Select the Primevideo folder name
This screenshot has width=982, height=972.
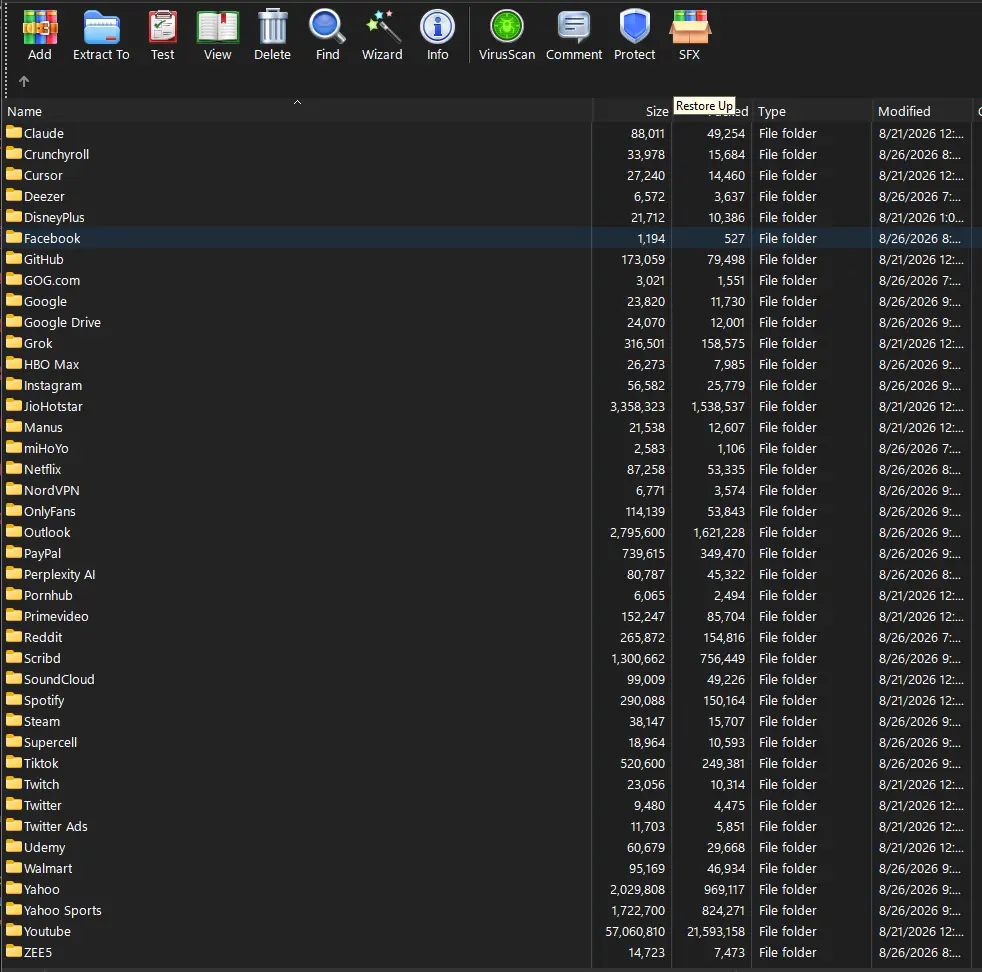click(x=56, y=616)
